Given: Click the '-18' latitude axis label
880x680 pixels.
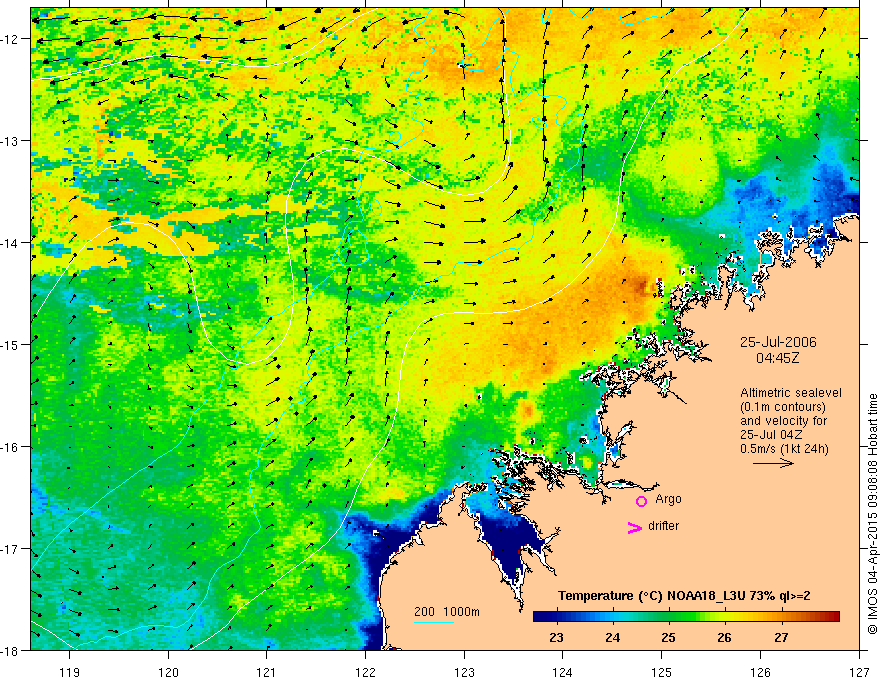Looking at the screenshot, I should 10,650.
